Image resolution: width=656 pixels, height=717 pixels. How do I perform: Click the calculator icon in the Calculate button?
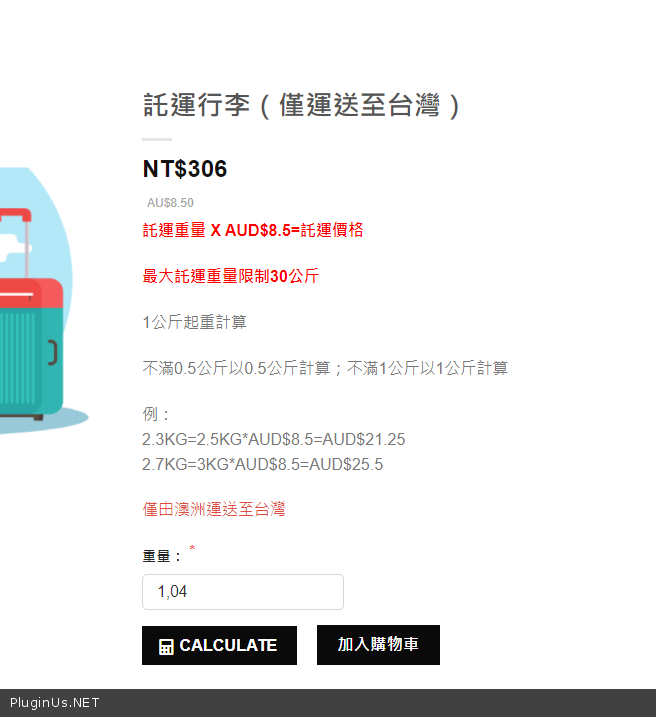point(166,647)
